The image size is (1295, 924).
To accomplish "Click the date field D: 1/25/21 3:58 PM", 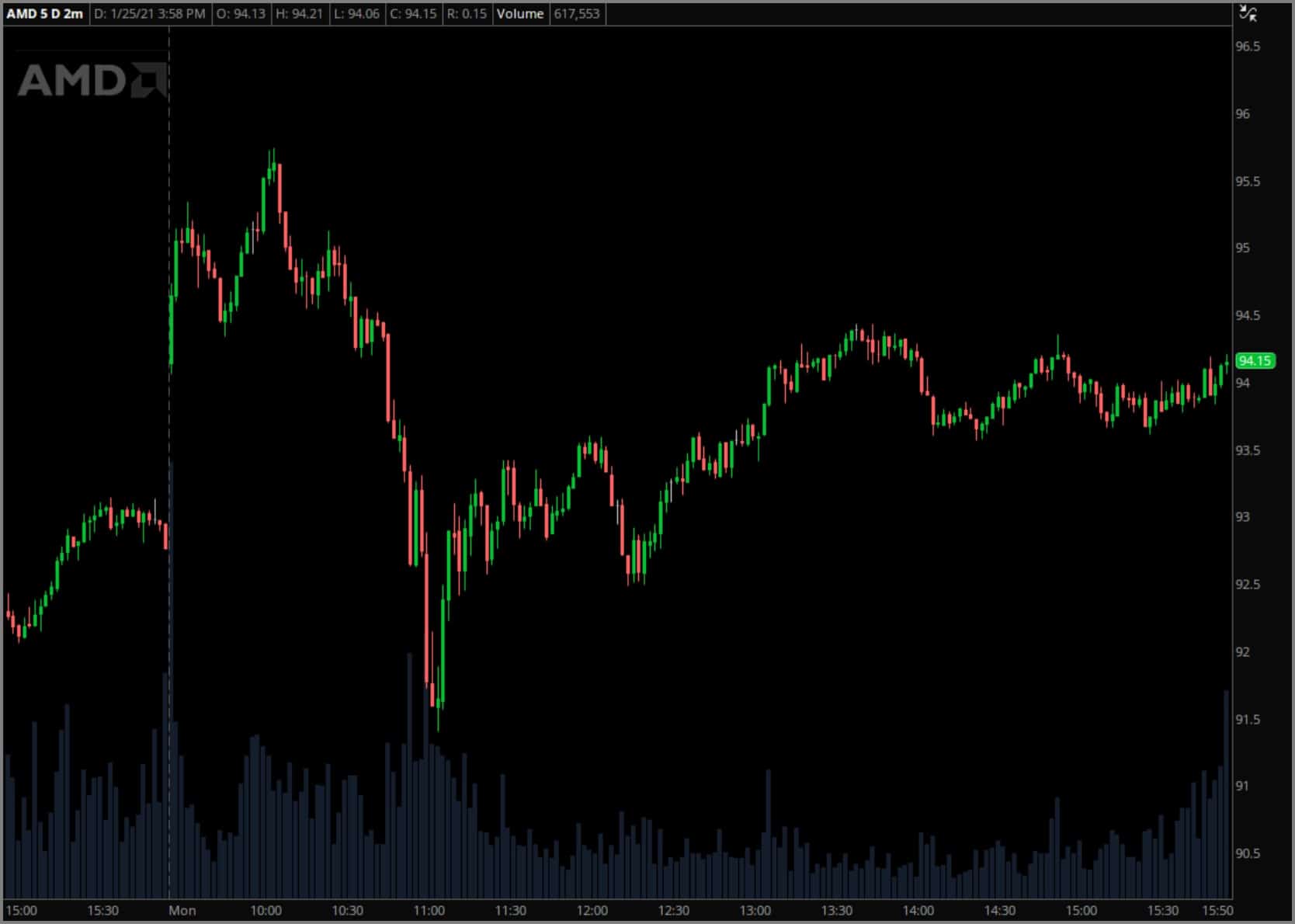I will click(x=150, y=14).
